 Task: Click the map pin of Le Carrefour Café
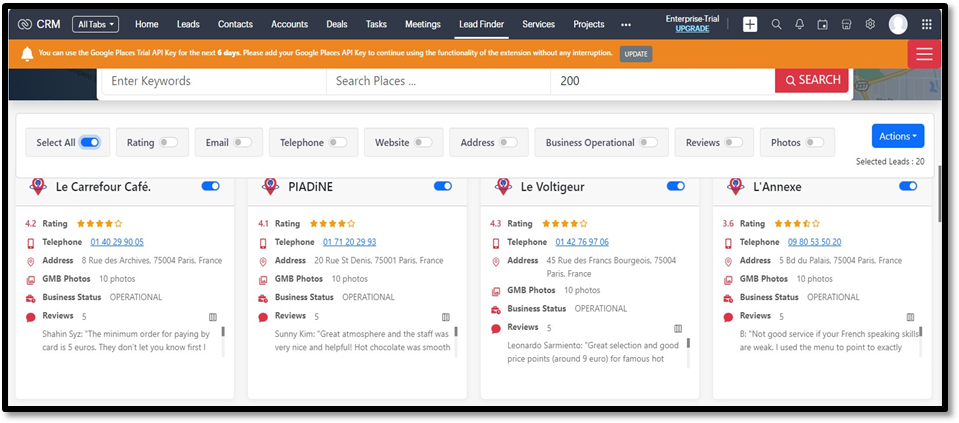click(38, 186)
